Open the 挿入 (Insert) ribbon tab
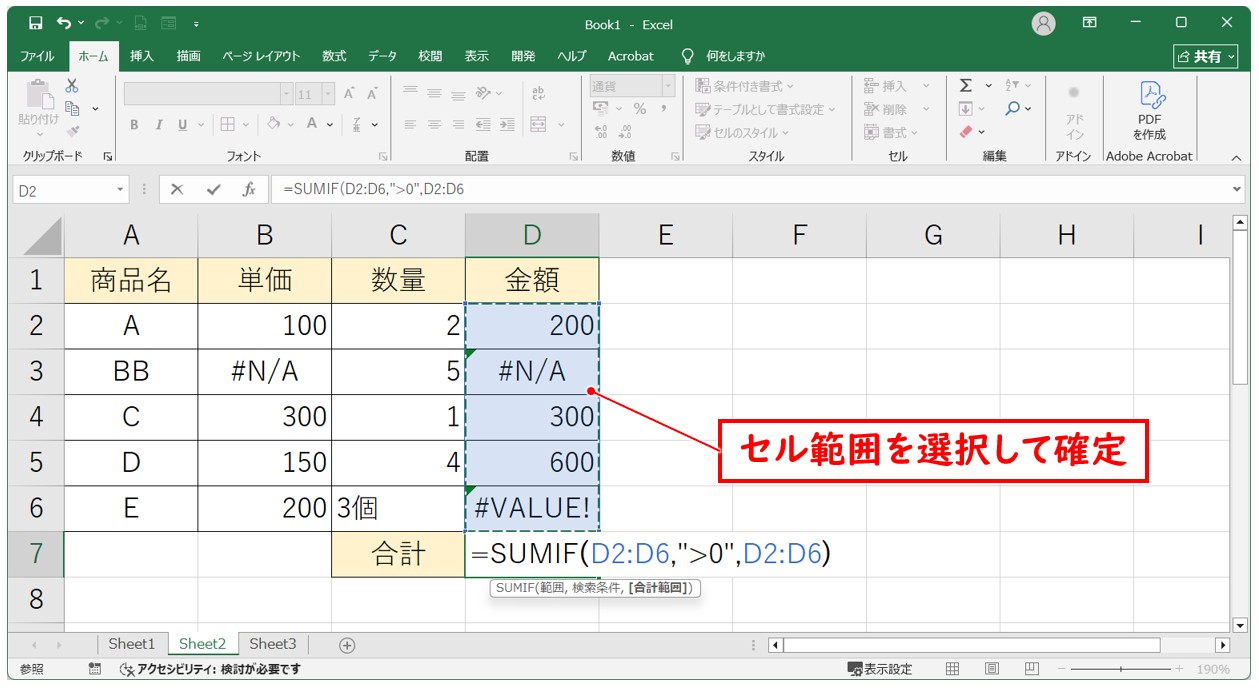This screenshot has width=1259, height=688. pos(142,56)
